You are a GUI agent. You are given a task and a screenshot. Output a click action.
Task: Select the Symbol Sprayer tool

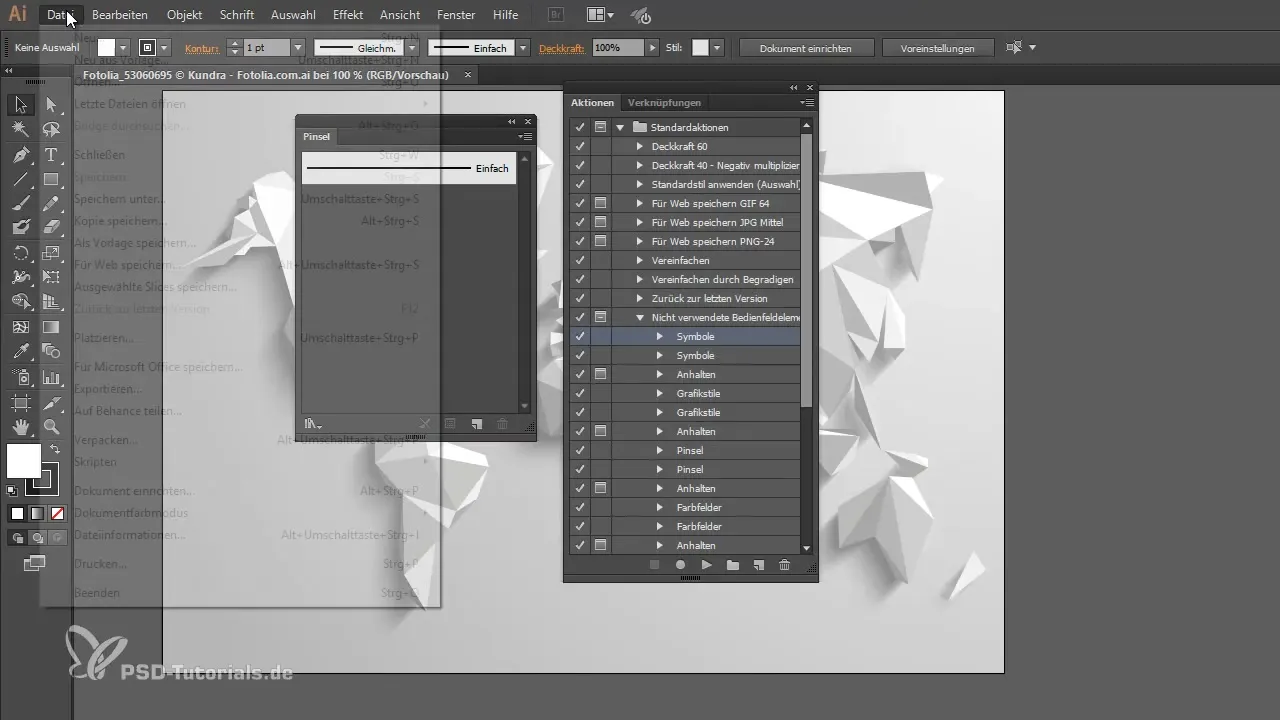tap(21, 377)
